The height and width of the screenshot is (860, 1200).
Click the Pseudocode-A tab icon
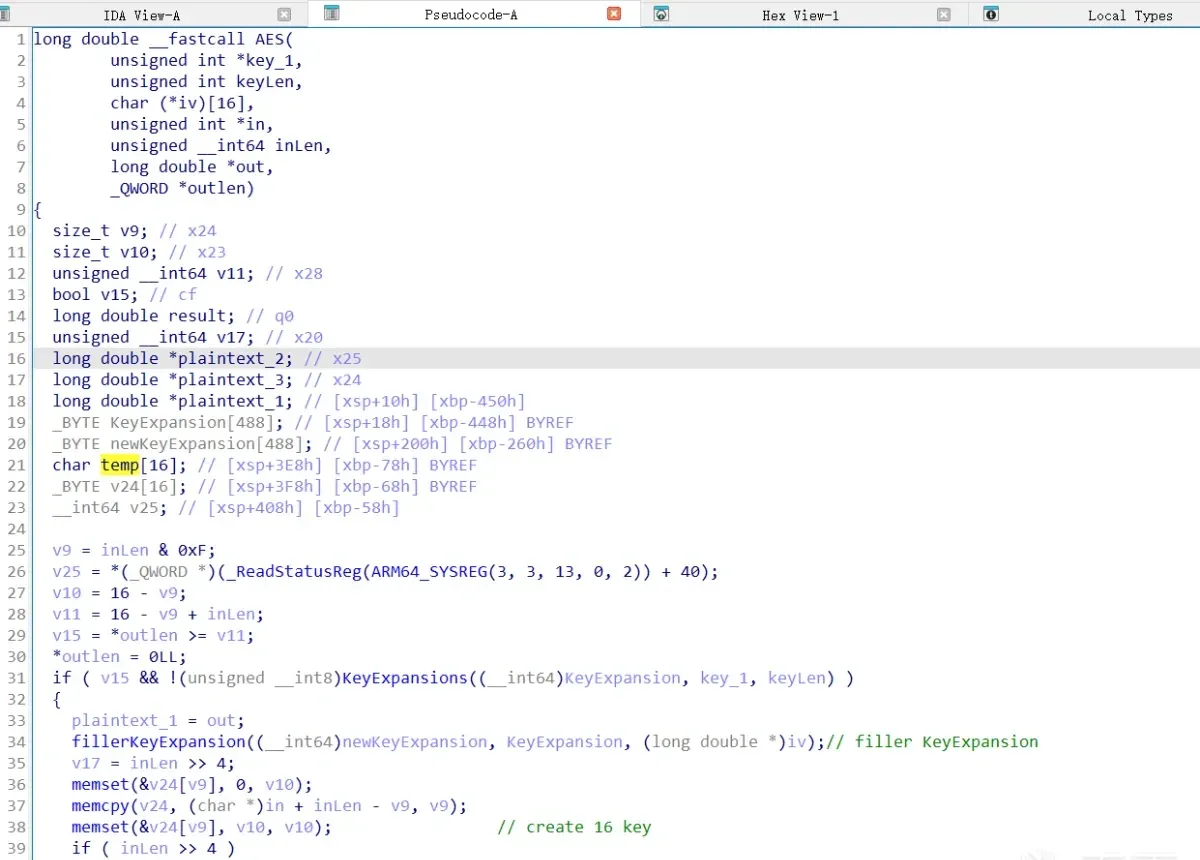332,14
